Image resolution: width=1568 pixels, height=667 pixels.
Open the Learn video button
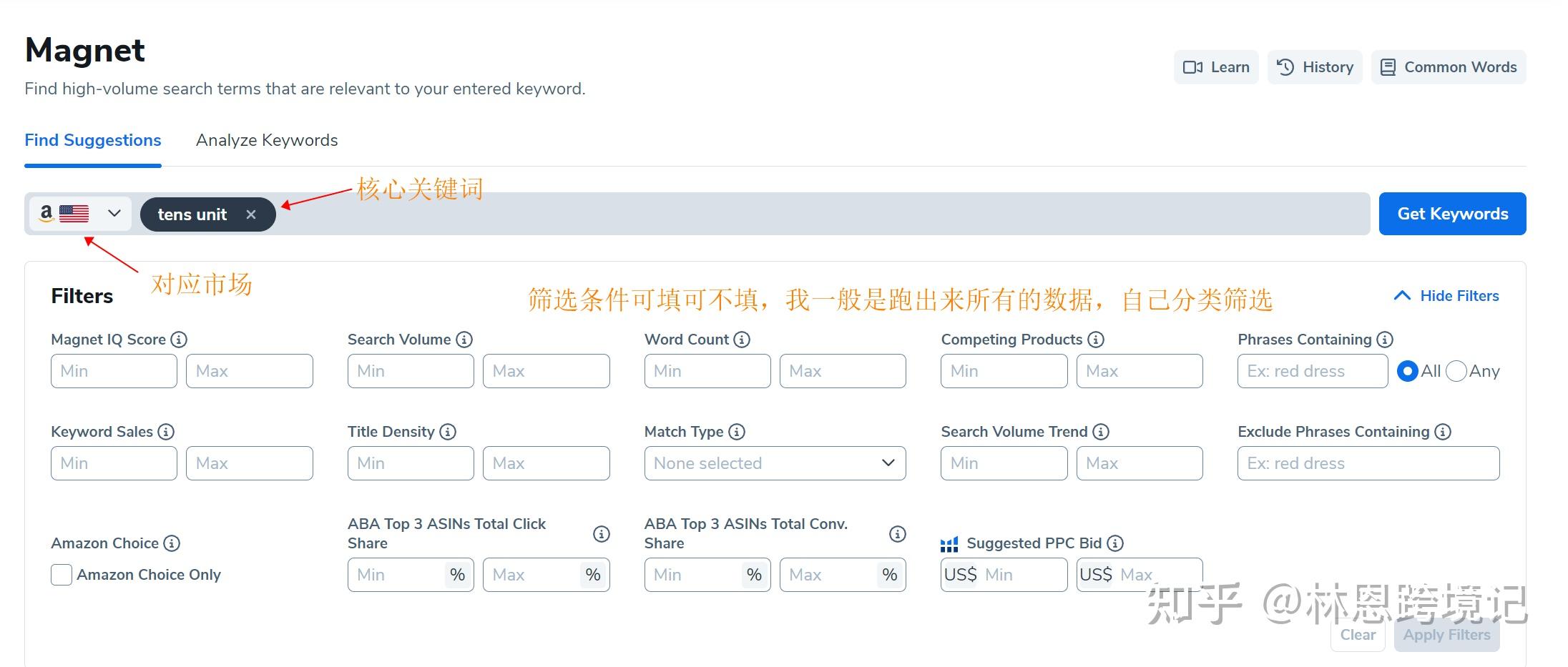pos(1216,67)
